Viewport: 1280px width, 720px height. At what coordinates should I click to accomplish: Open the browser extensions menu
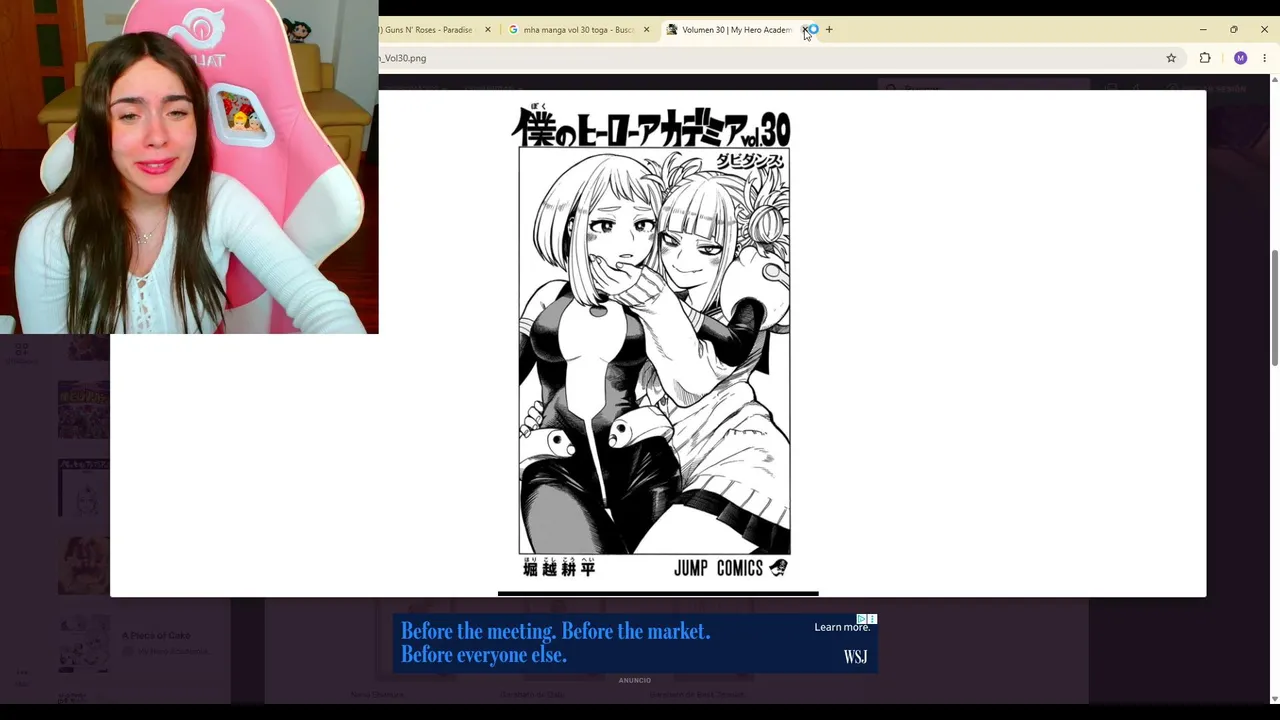1205,58
